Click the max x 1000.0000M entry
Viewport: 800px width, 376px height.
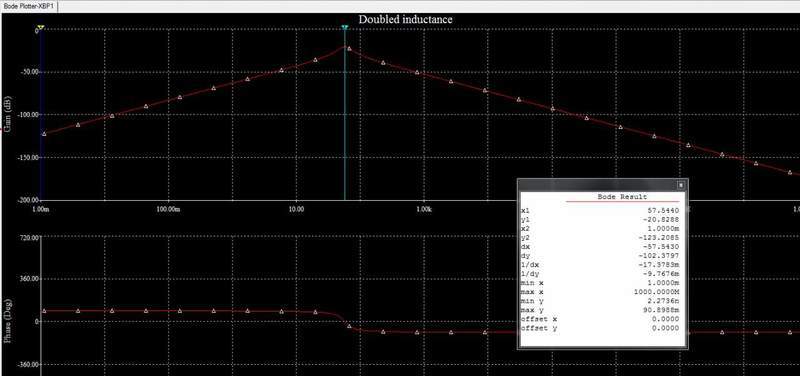600,292
